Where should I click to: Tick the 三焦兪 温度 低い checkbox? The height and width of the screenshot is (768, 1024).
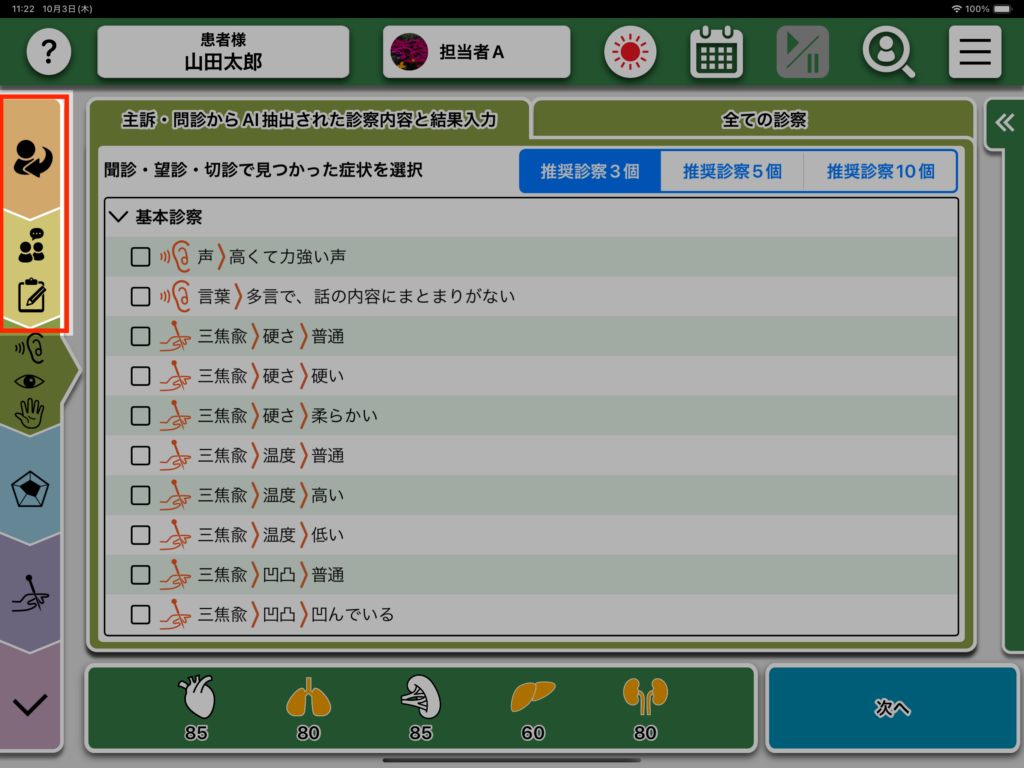coord(141,535)
